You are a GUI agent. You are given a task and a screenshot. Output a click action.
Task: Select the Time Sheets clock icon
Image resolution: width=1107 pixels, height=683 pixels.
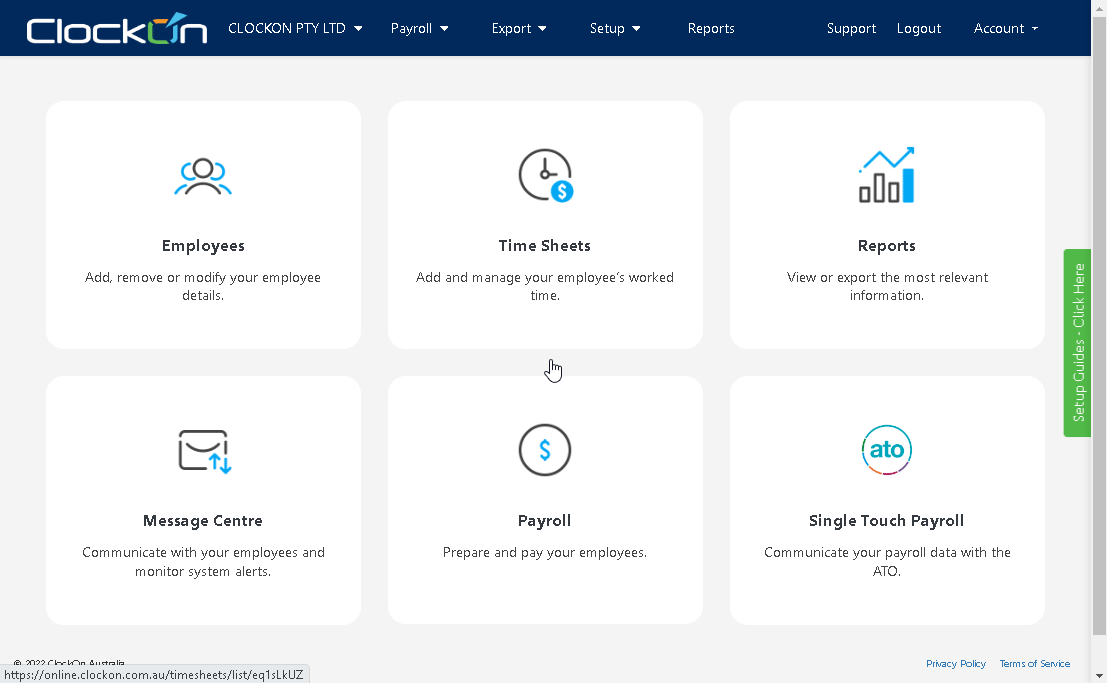[545, 174]
